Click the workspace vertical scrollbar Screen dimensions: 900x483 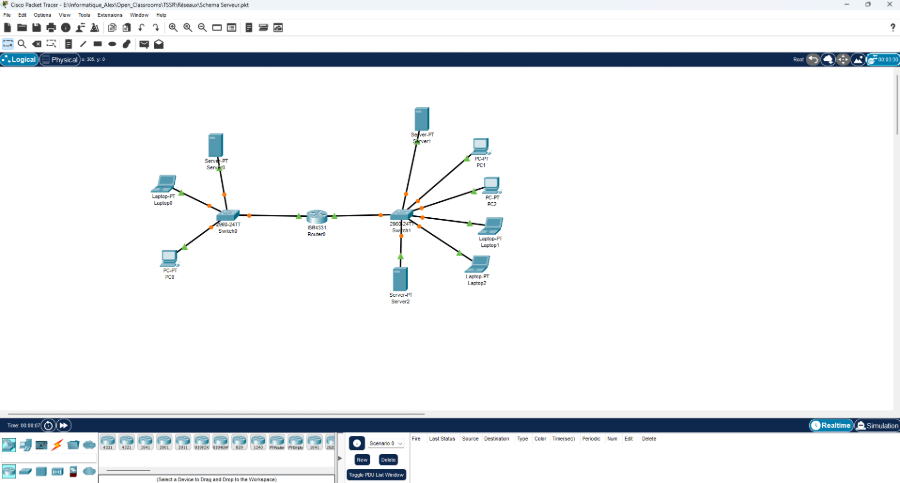pyautogui.click(x=897, y=103)
